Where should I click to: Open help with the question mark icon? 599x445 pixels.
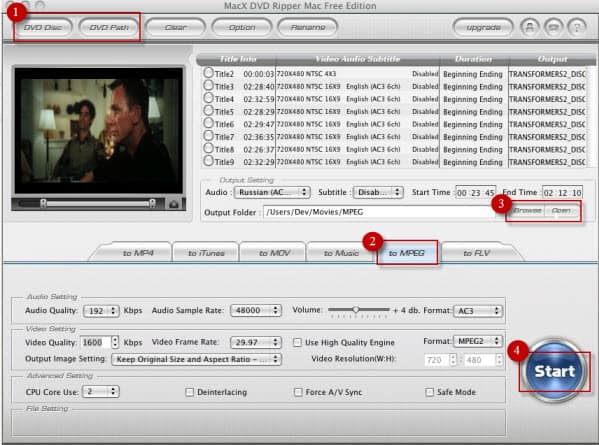coord(577,27)
